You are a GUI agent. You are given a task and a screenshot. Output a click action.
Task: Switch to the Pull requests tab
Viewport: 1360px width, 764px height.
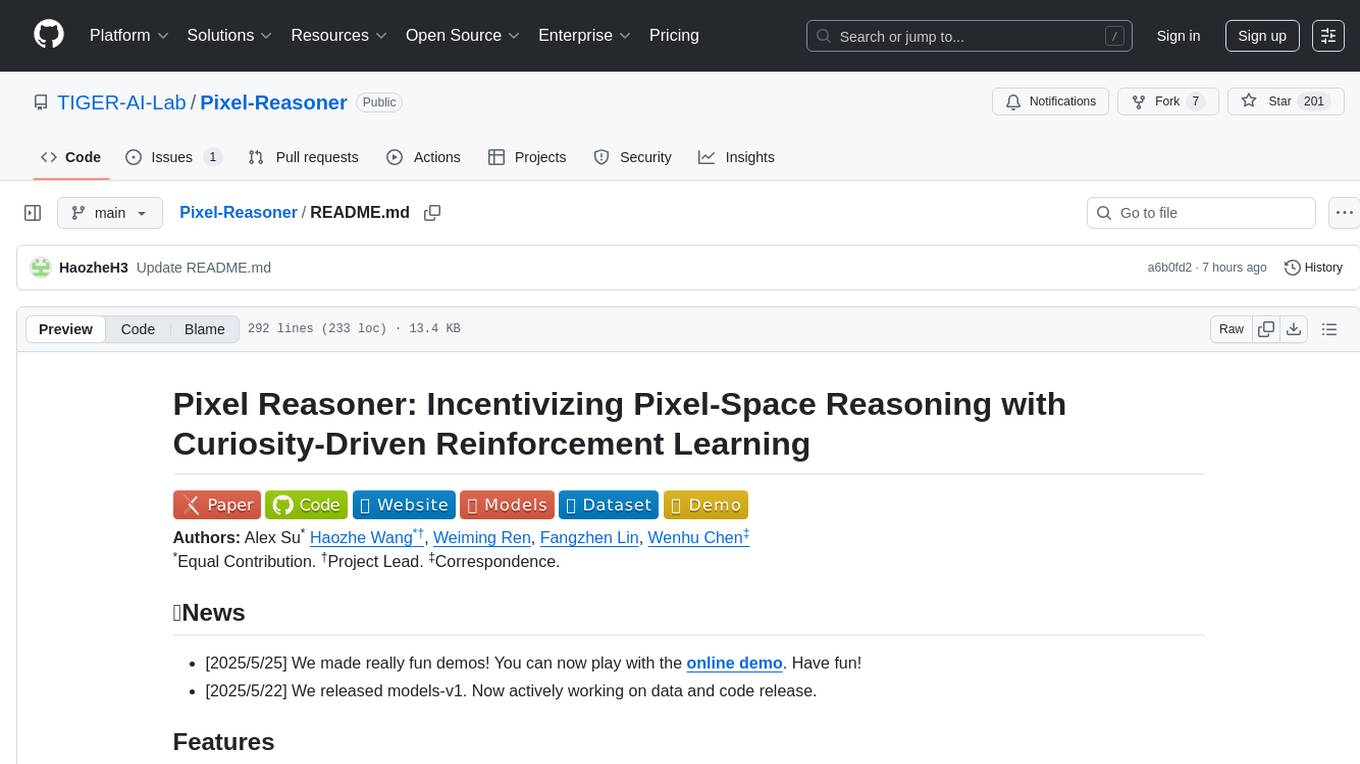pyautogui.click(x=303, y=157)
